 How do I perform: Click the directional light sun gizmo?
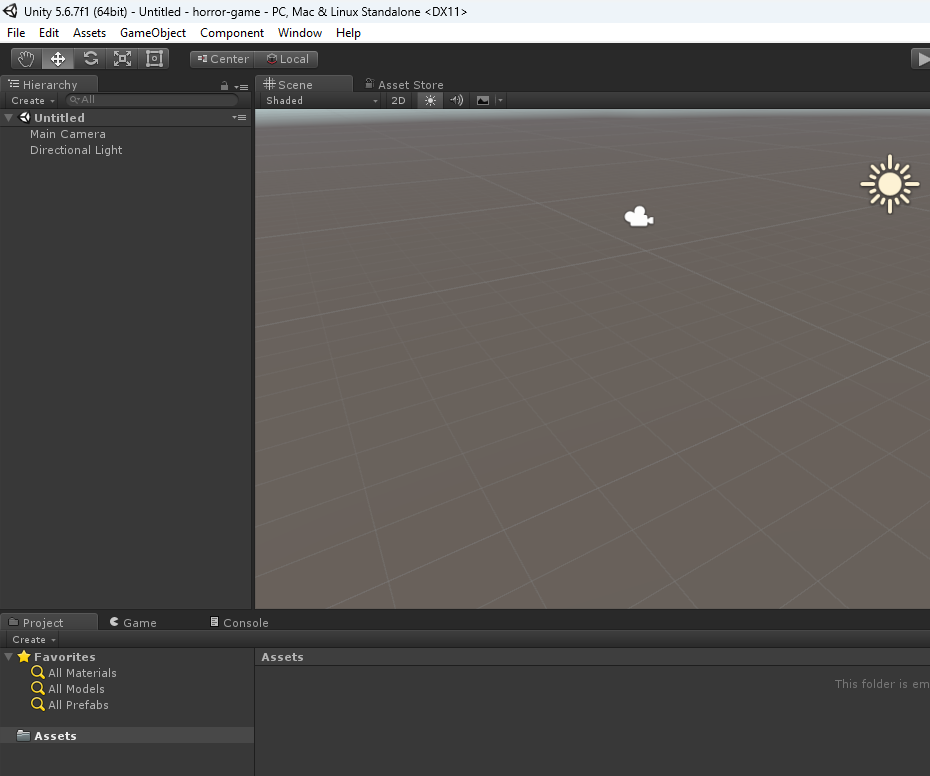pyautogui.click(x=890, y=185)
